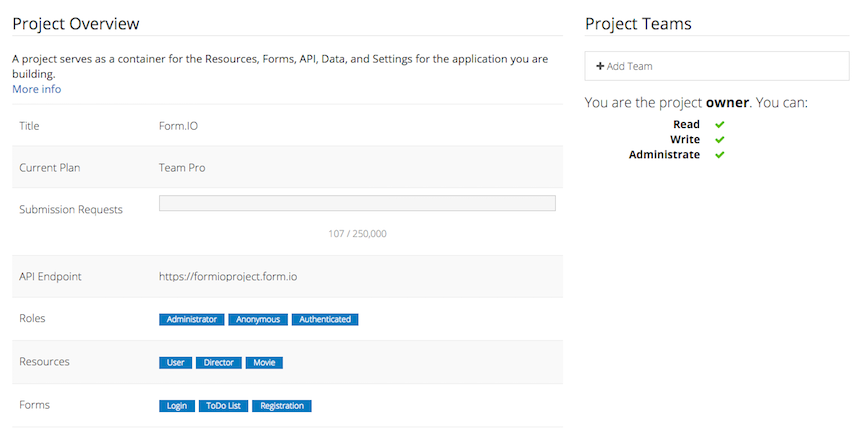Select the Movie resource tag

(x=264, y=363)
